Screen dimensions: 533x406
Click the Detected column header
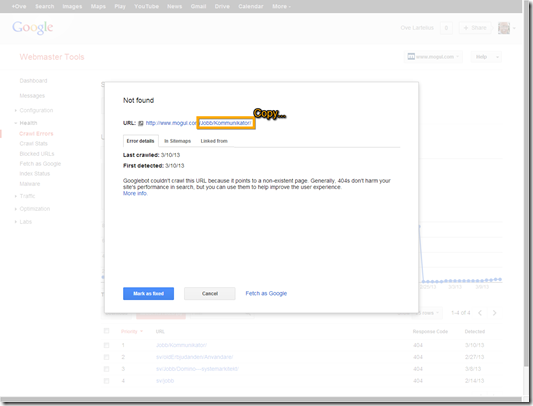click(x=475, y=332)
